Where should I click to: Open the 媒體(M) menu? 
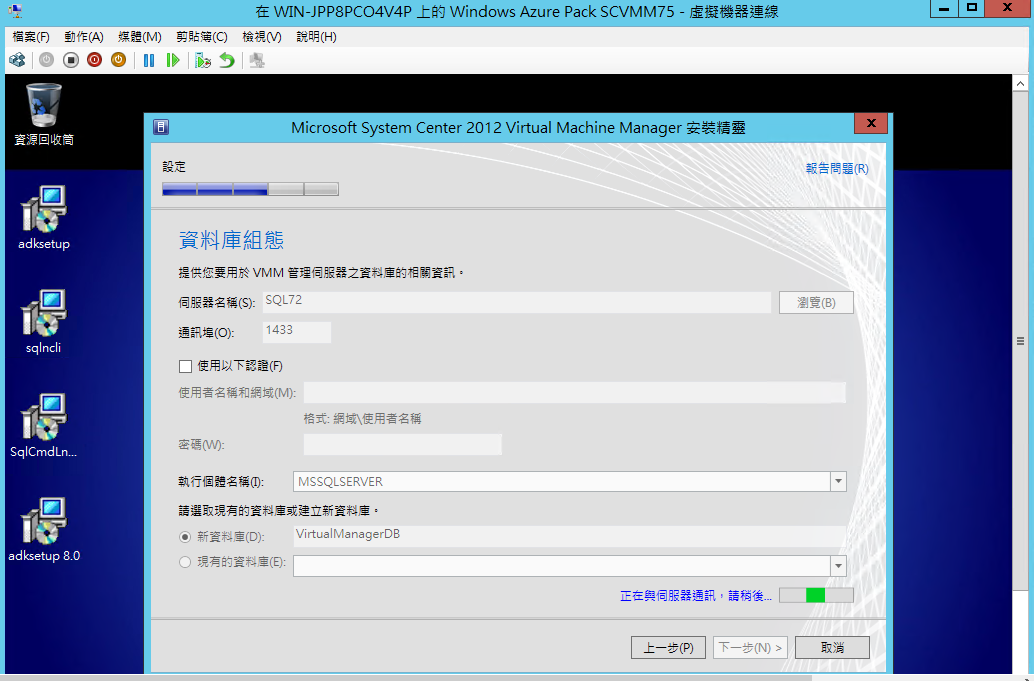pyautogui.click(x=140, y=37)
